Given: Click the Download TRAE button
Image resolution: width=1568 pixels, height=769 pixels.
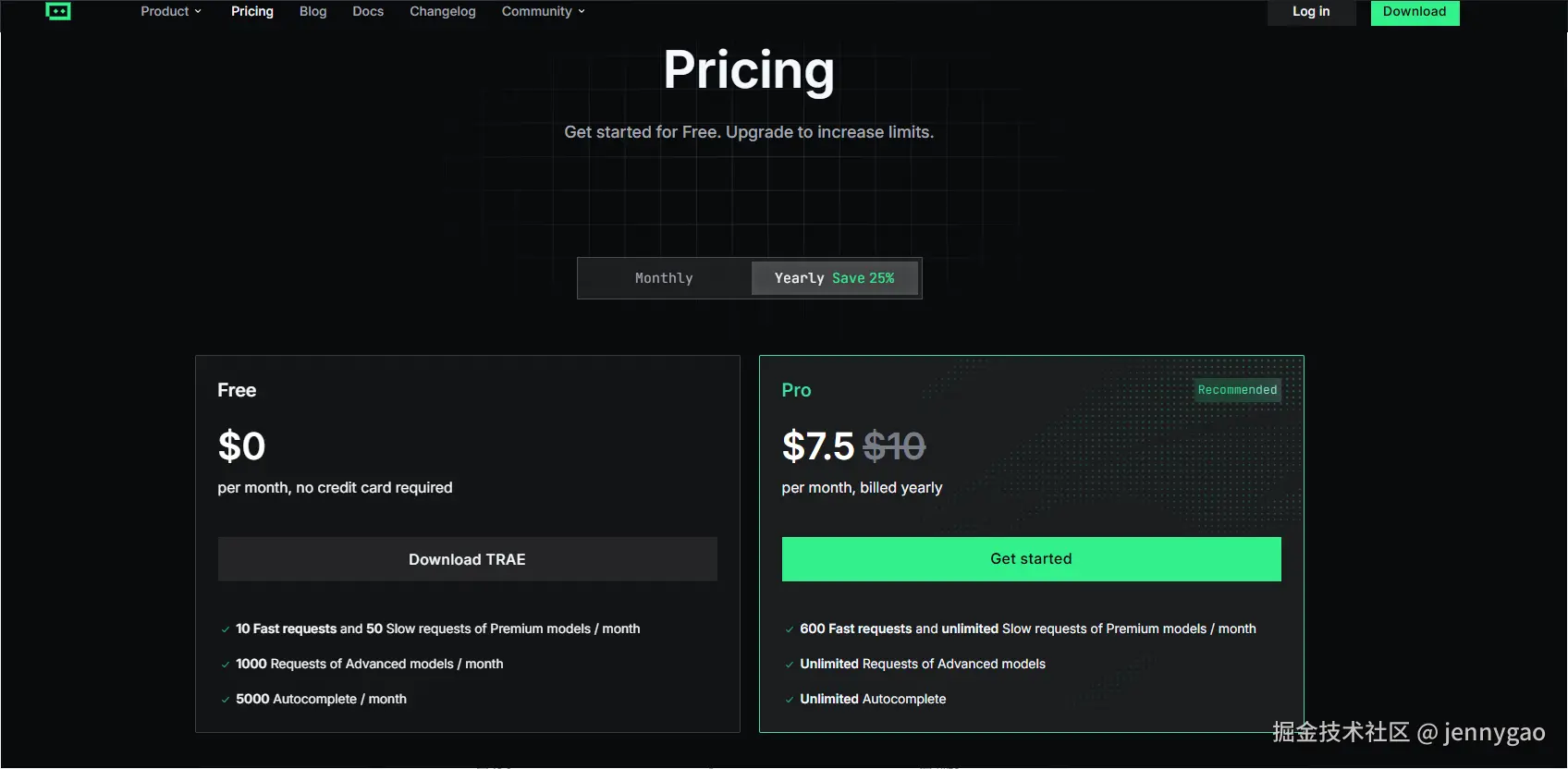Looking at the screenshot, I should [467, 559].
